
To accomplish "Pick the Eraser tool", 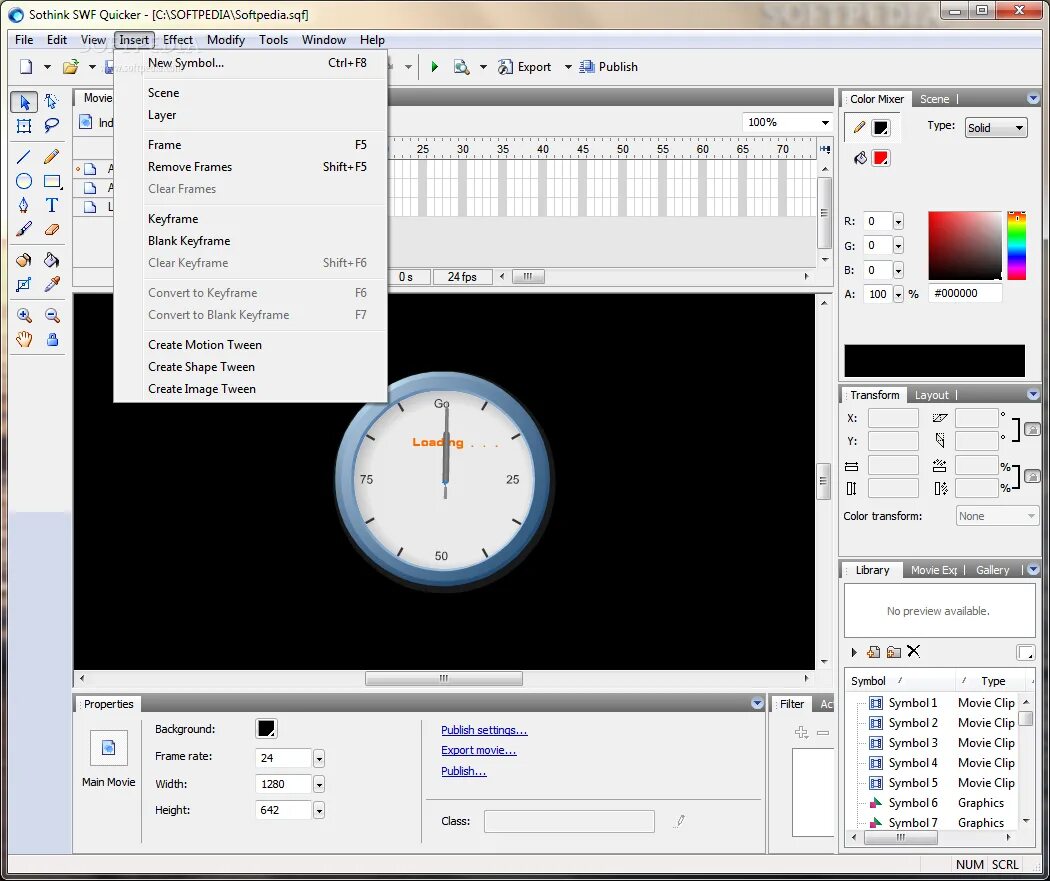I will 52,230.
